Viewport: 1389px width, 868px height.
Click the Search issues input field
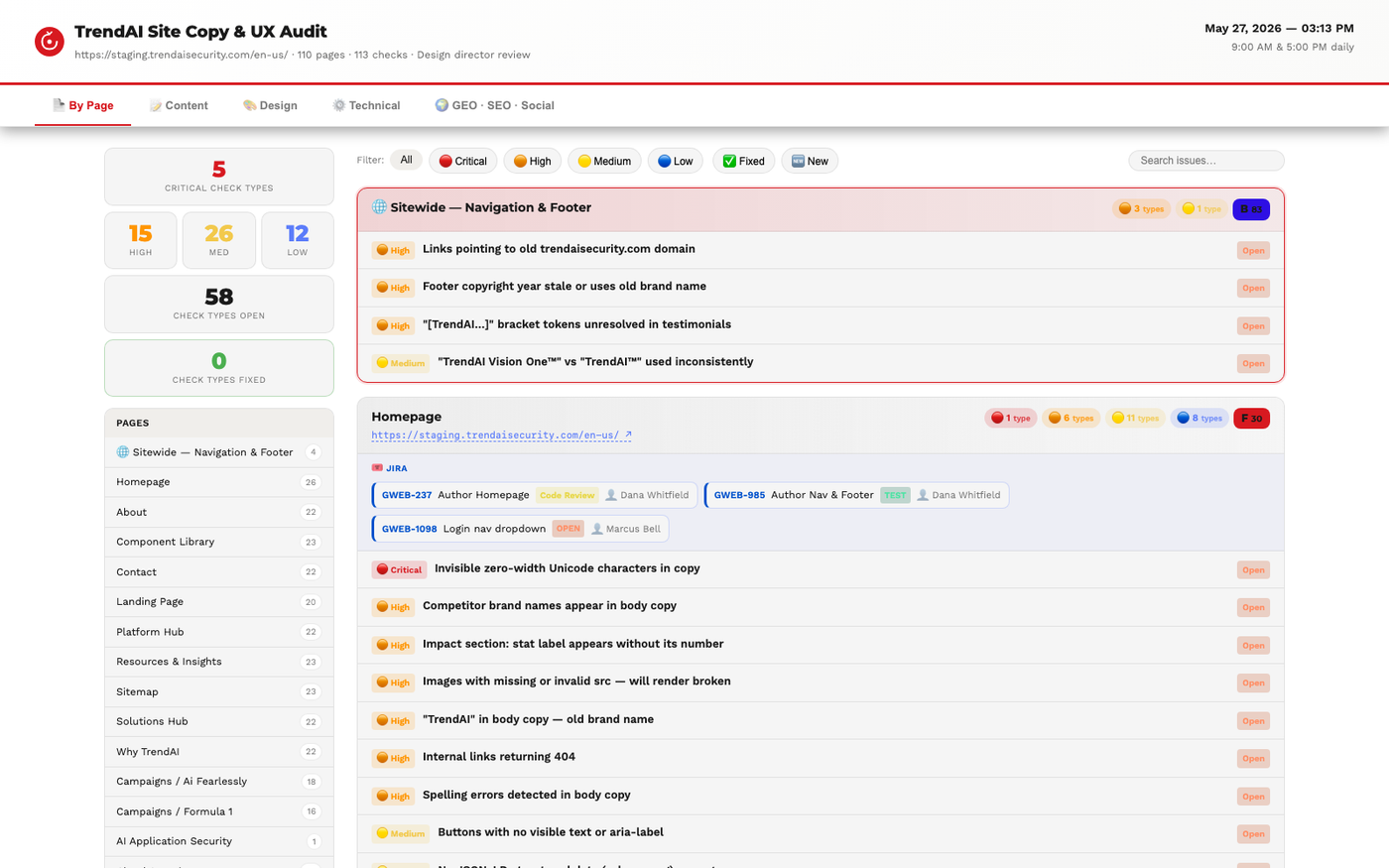click(x=1205, y=161)
